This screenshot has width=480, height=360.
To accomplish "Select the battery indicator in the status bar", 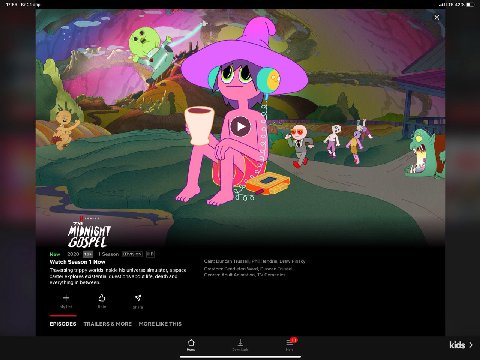I will click(x=470, y=5).
